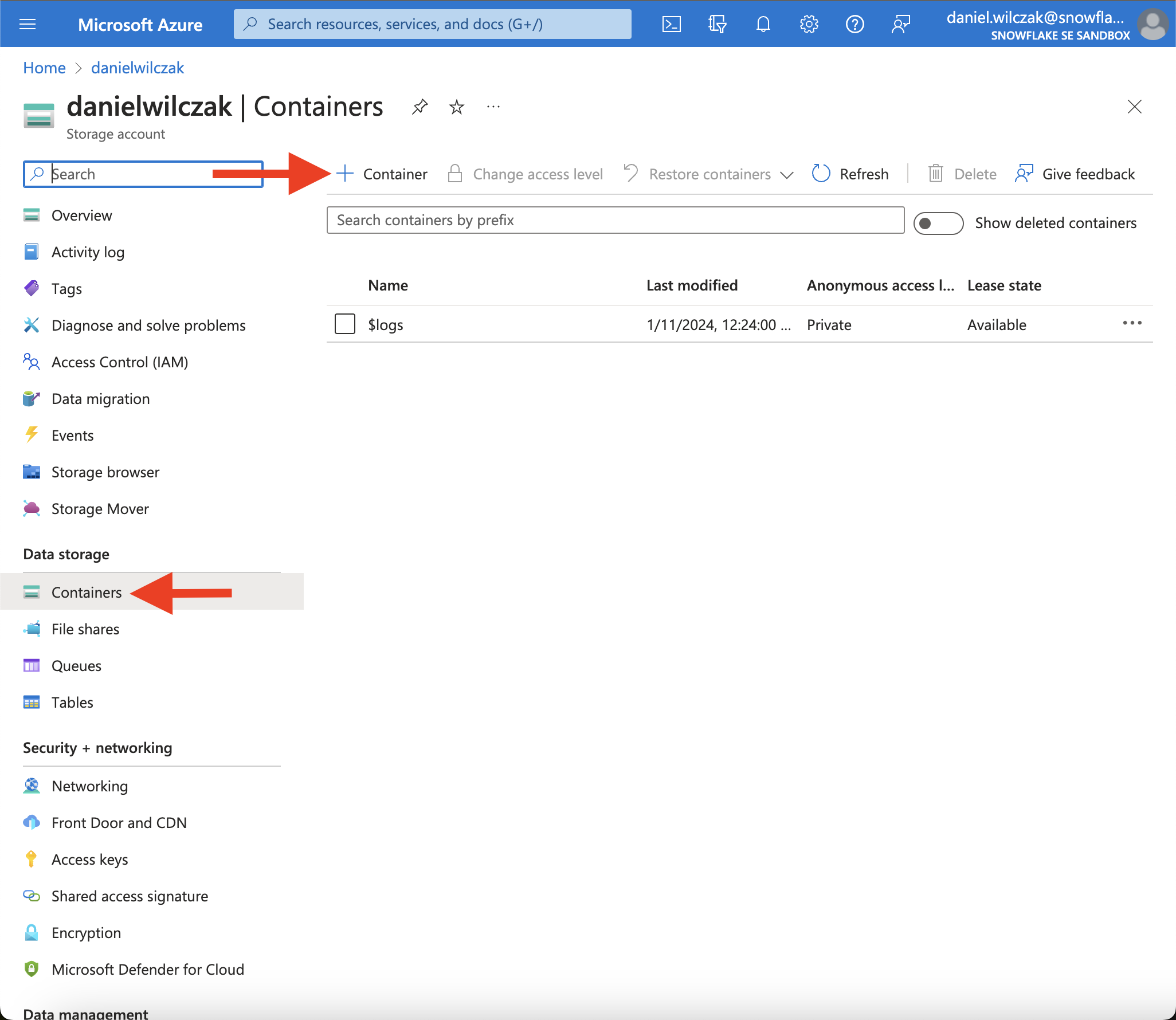Screen dimensions: 1176x1020
Task: Click the Private access cell
Action: click(829, 325)
